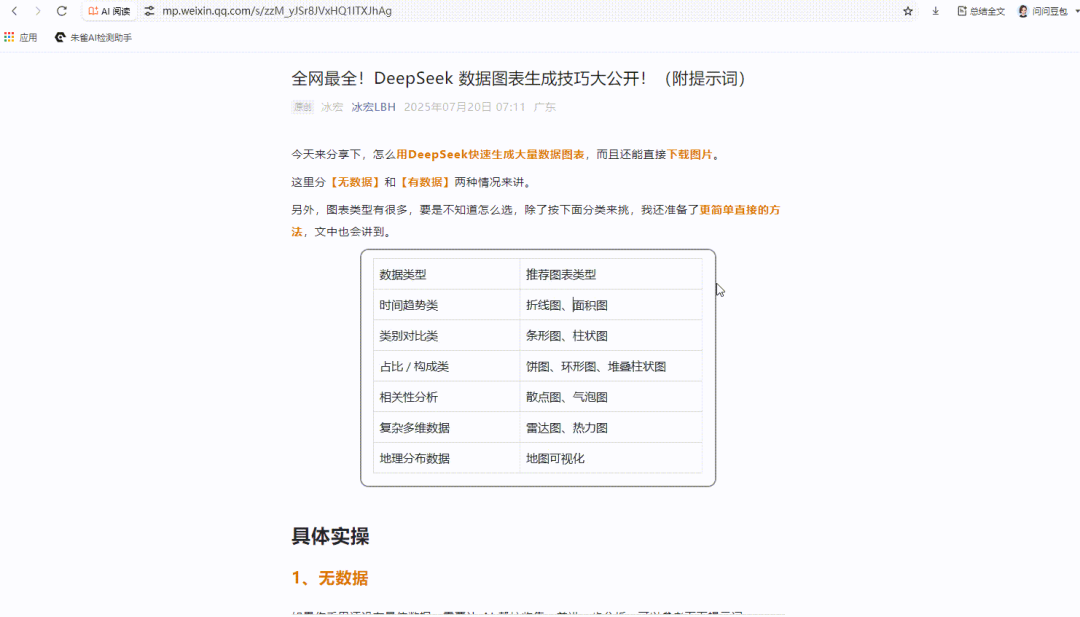Open AI 阅读 reading mode
This screenshot has width=1080, height=617.
[x=110, y=11]
